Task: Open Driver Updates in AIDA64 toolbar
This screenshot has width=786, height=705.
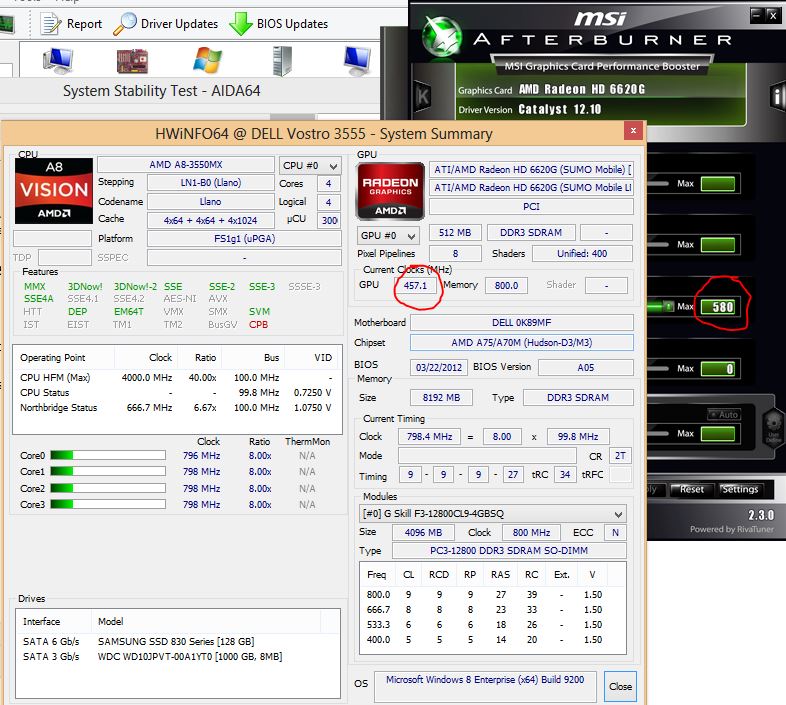Action: (x=166, y=24)
